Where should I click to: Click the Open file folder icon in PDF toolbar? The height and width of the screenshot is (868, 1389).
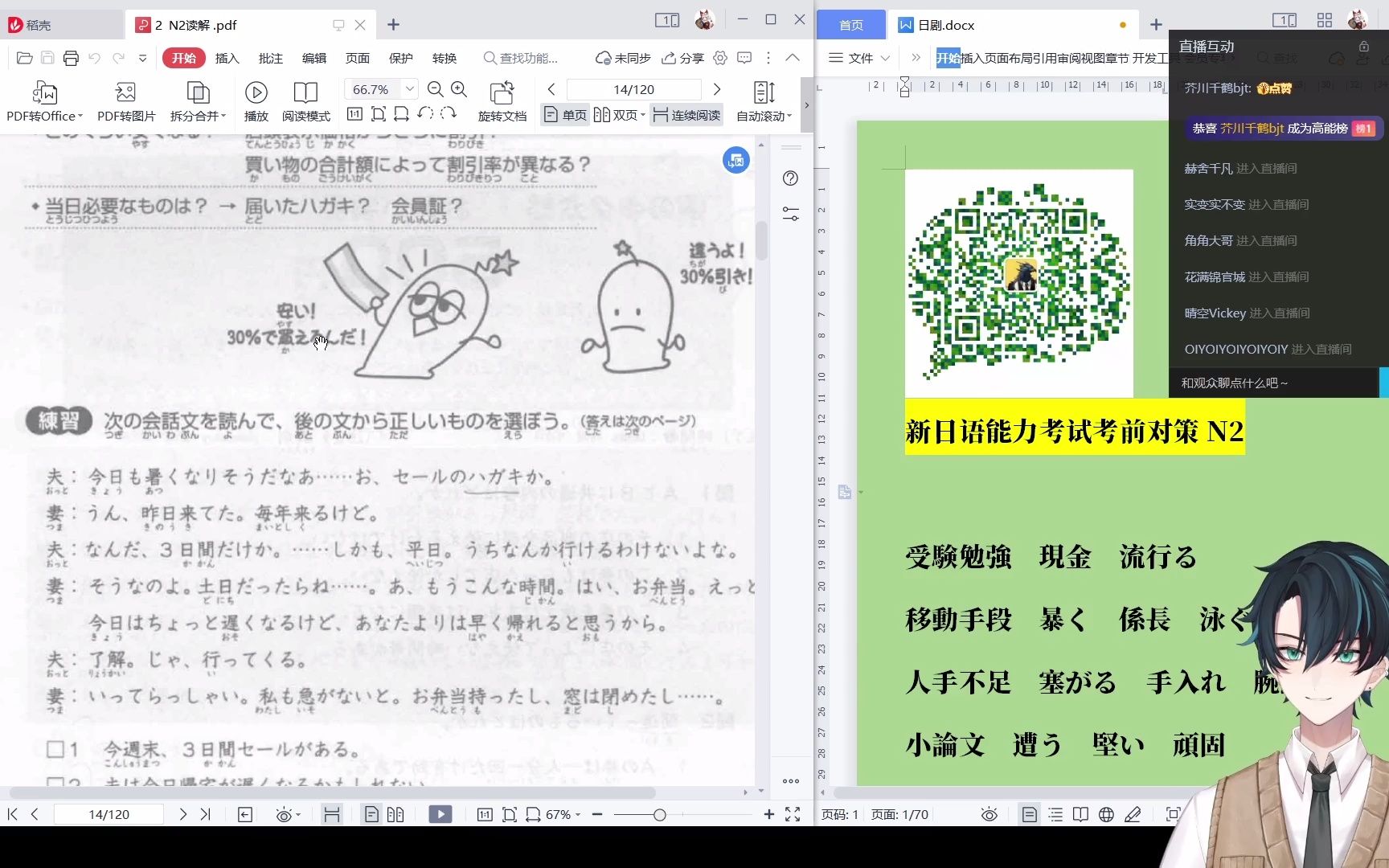[x=24, y=58]
